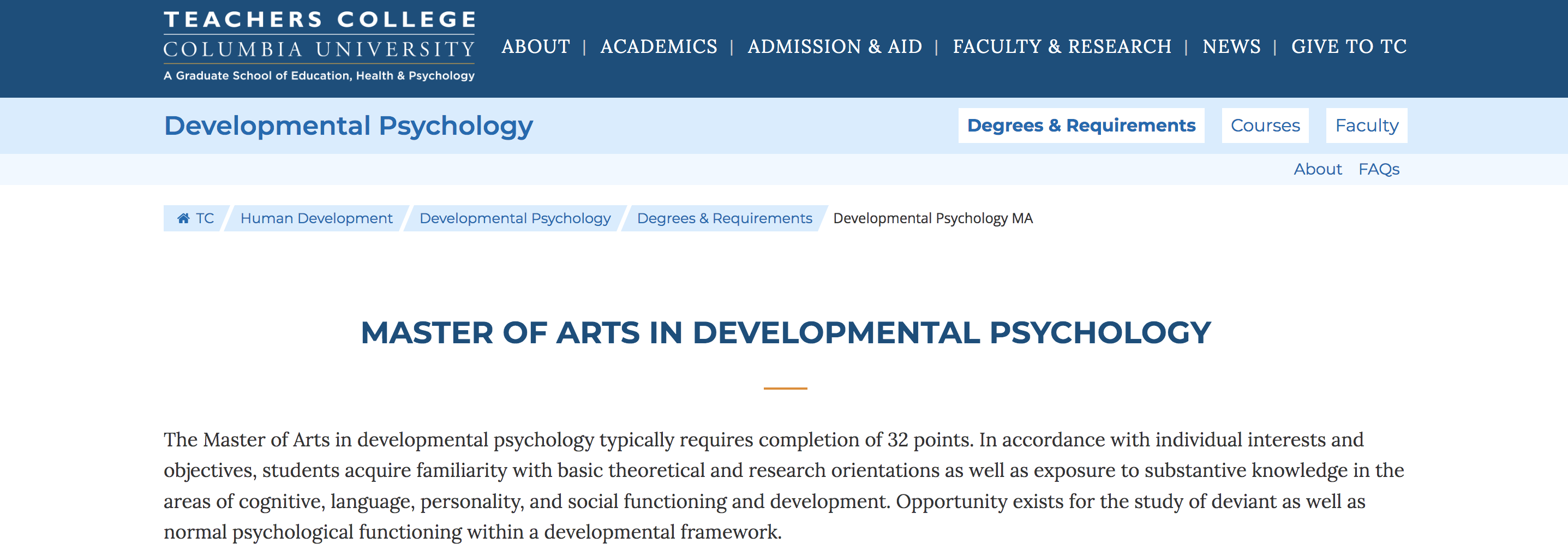
Task: Select GIVE TO TC link
Action: click(1349, 46)
